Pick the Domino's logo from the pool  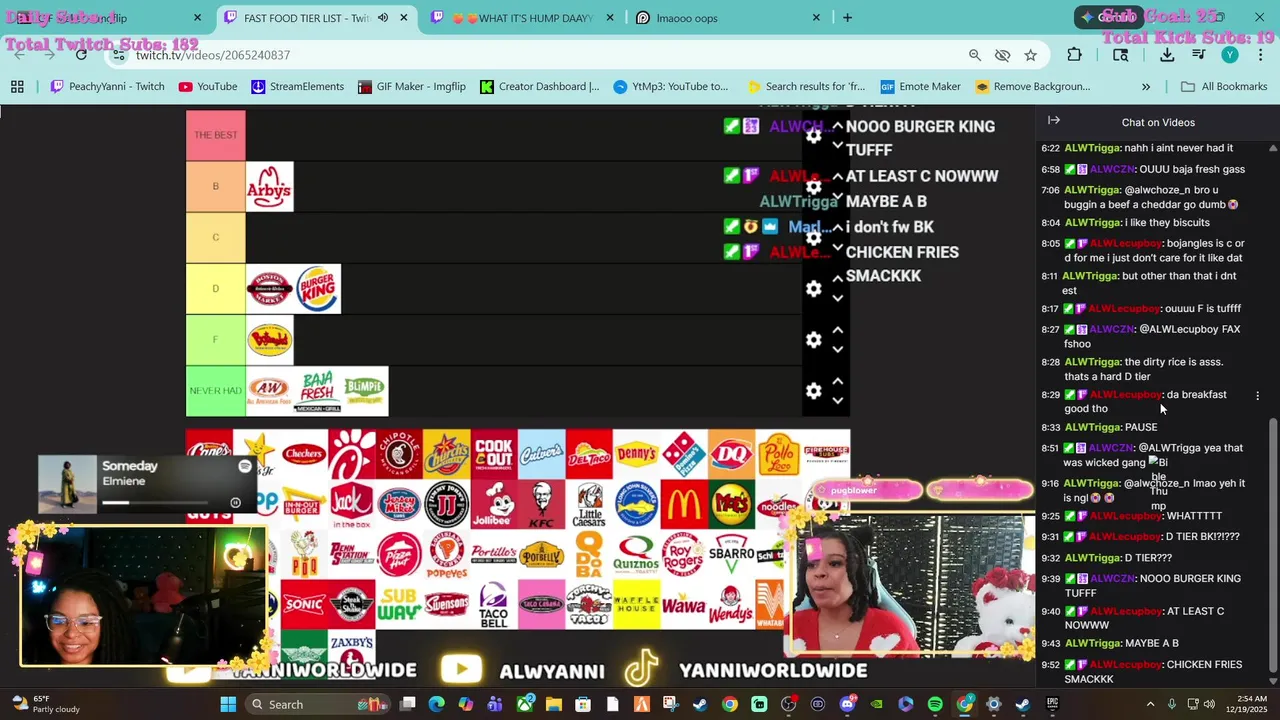684,454
